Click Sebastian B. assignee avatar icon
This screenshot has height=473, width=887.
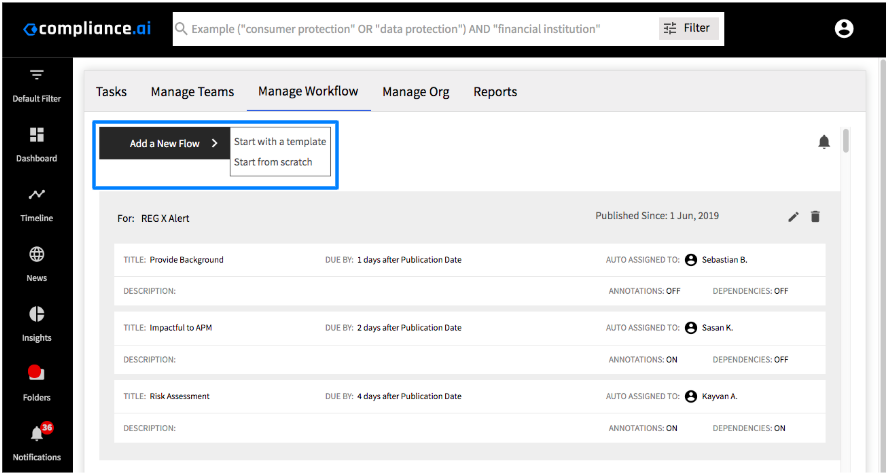[691, 260]
